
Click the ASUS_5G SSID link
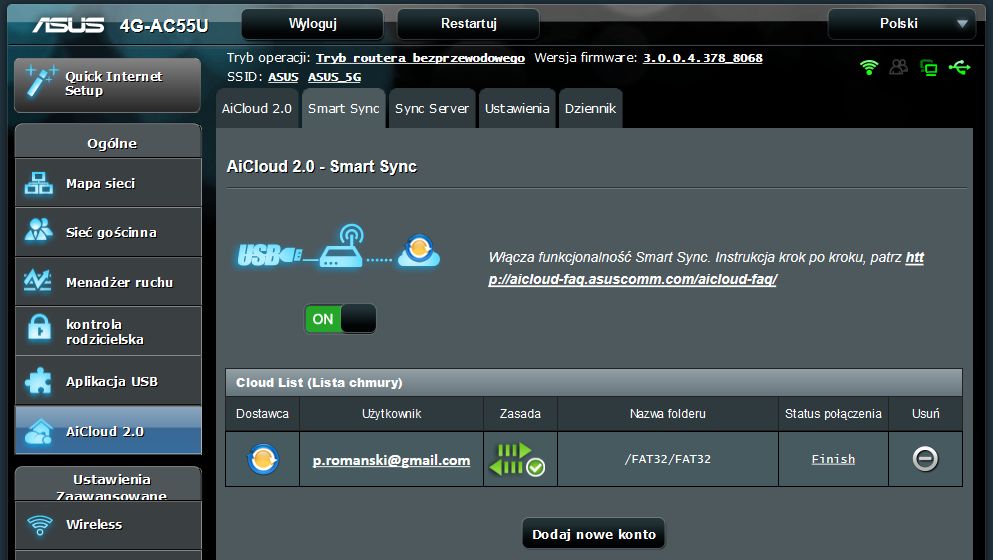(334, 77)
